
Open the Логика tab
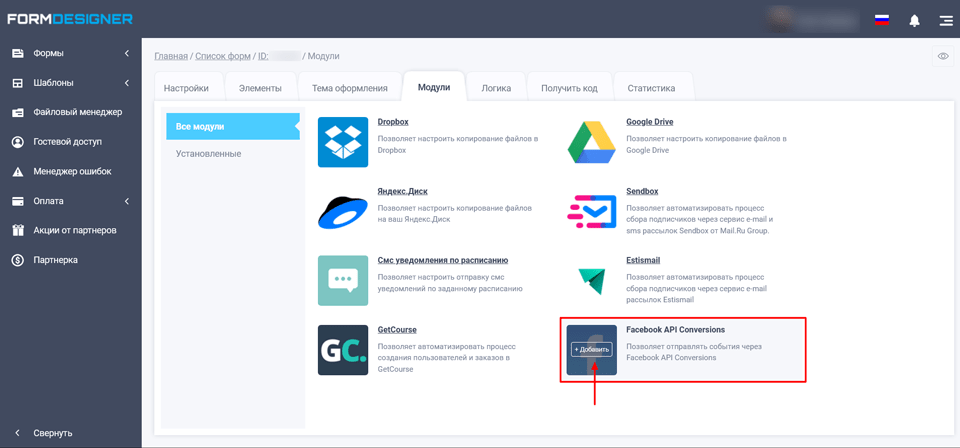click(496, 88)
